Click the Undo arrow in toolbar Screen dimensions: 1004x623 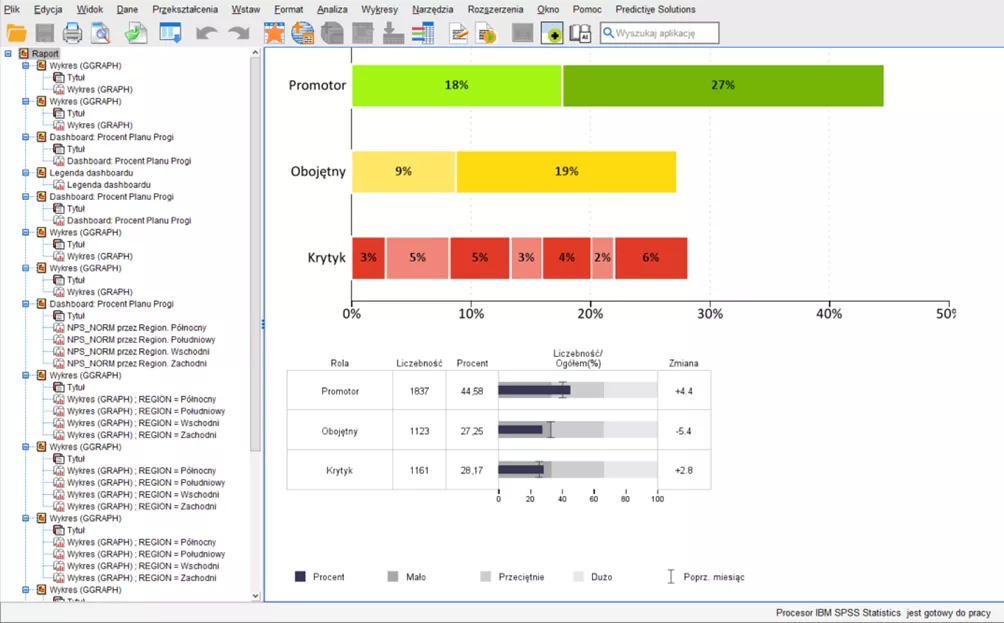coord(206,34)
